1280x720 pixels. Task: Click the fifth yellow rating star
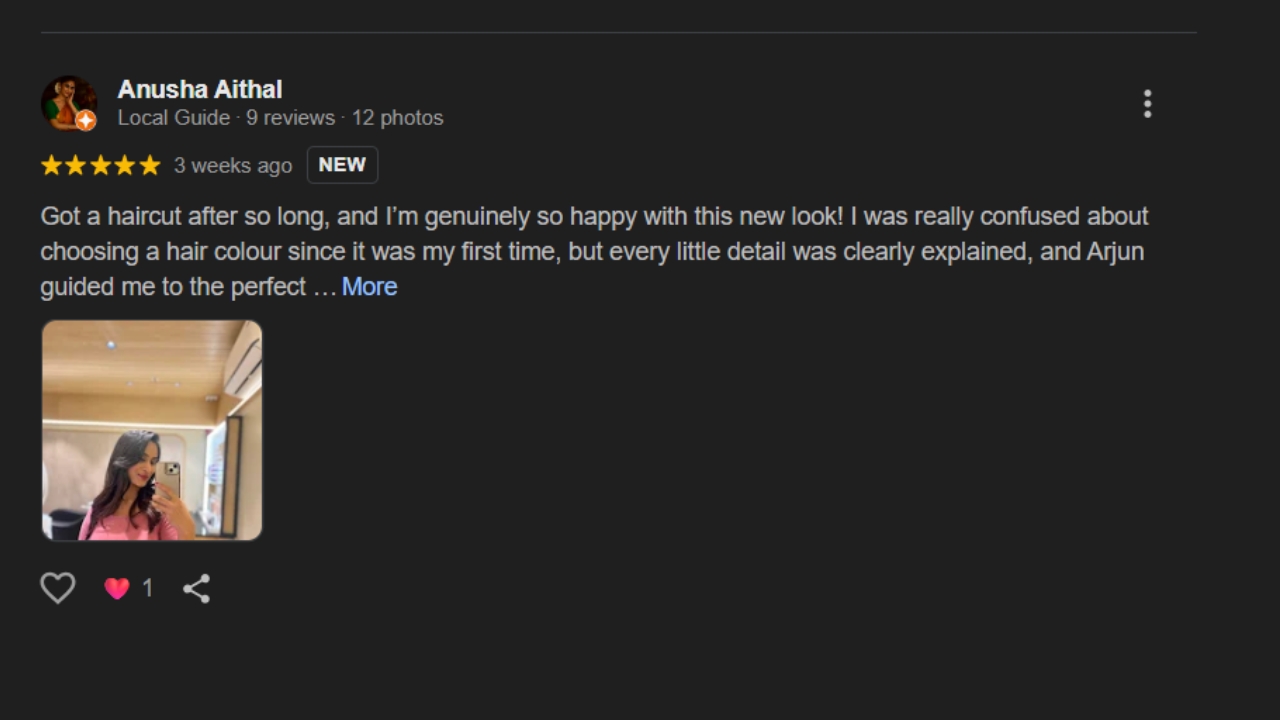[x=149, y=166]
